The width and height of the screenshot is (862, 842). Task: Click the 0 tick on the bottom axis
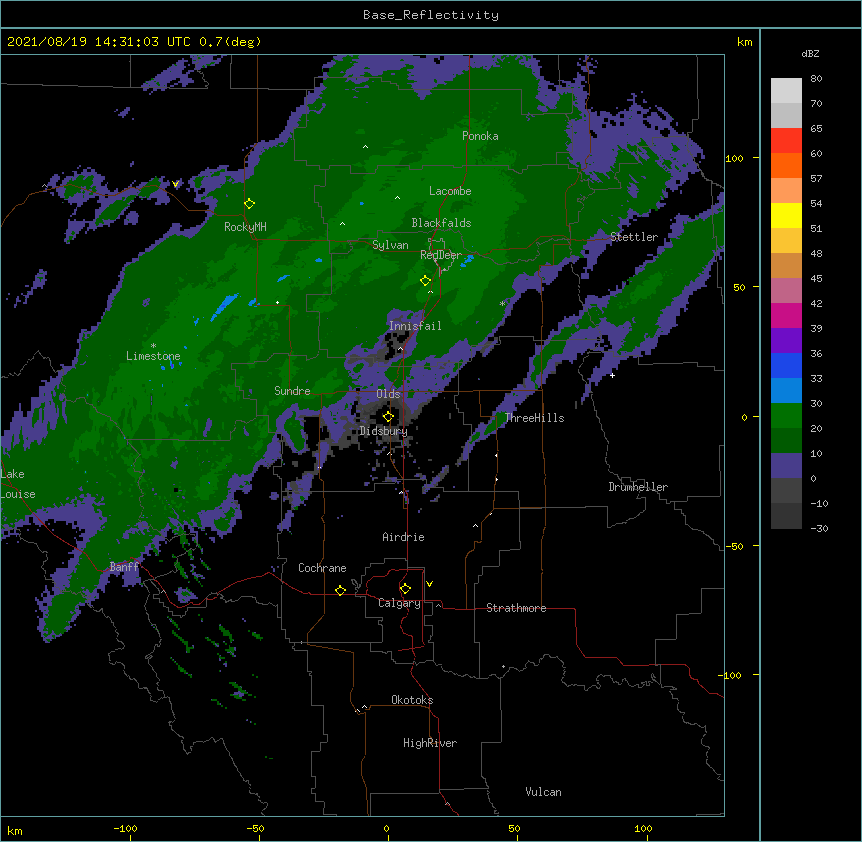(x=386, y=828)
